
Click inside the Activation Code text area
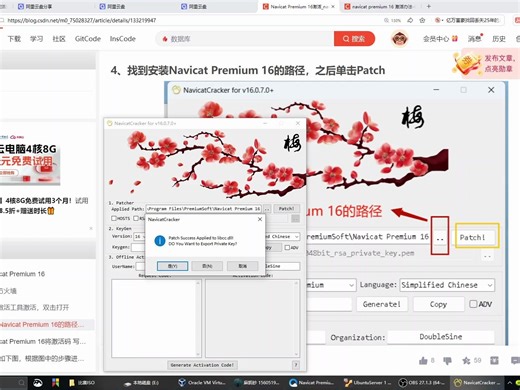coord(250,318)
